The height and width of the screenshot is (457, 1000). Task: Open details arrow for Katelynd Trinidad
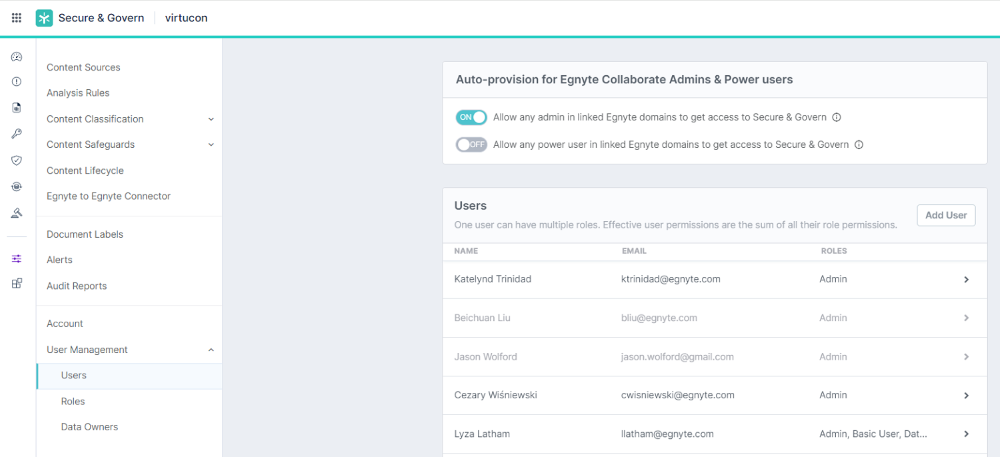pos(966,279)
